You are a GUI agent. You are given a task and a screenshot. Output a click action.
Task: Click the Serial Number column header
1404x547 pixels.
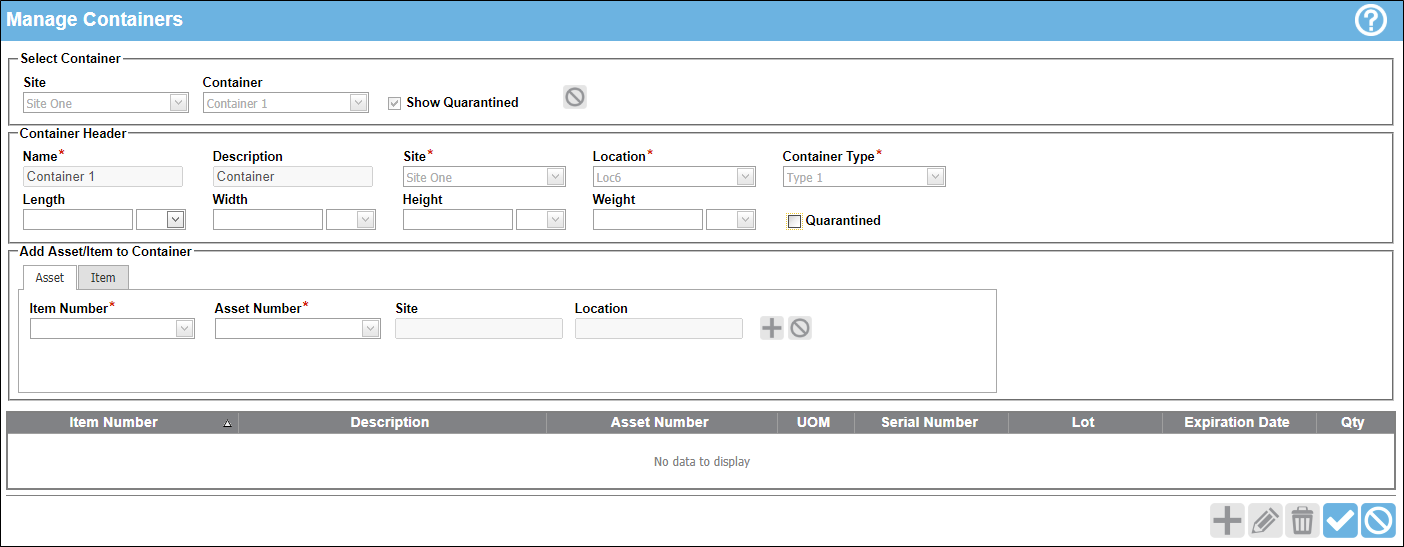pos(931,422)
